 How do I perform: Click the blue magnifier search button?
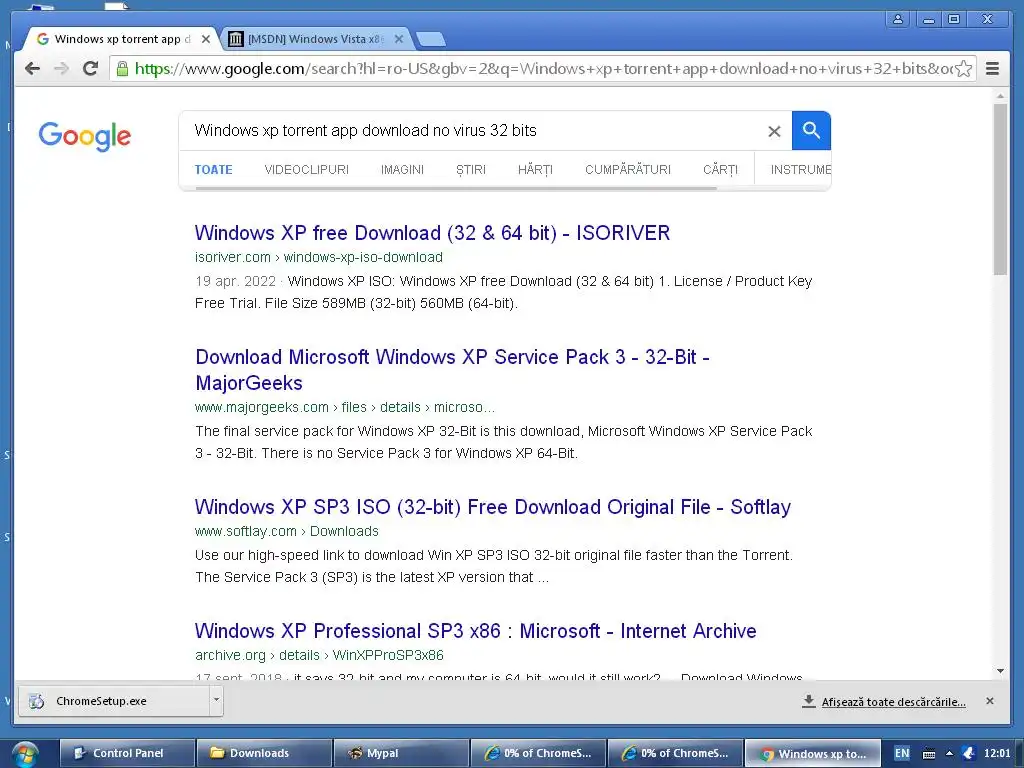(811, 131)
